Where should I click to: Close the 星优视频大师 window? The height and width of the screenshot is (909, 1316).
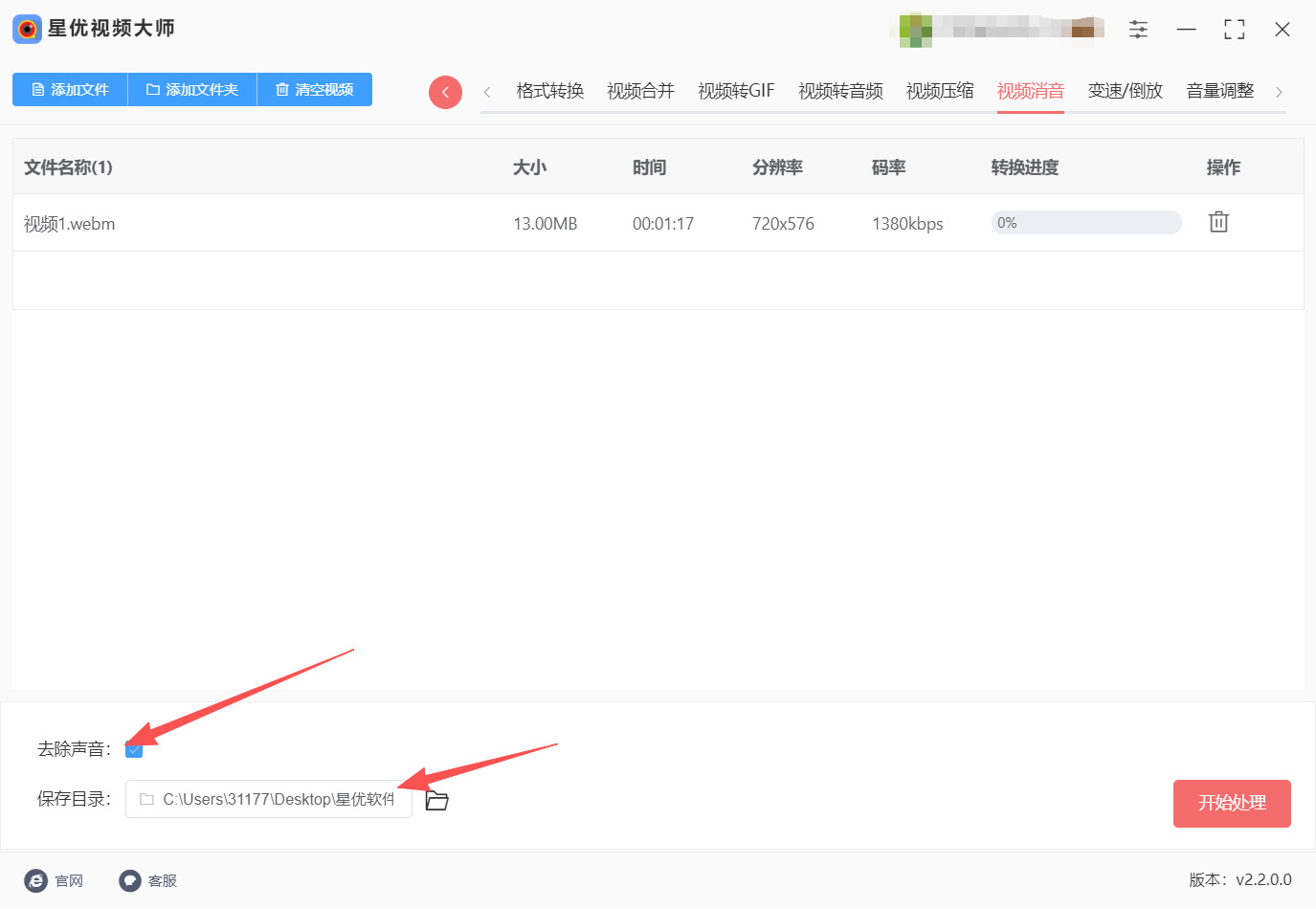(x=1283, y=30)
